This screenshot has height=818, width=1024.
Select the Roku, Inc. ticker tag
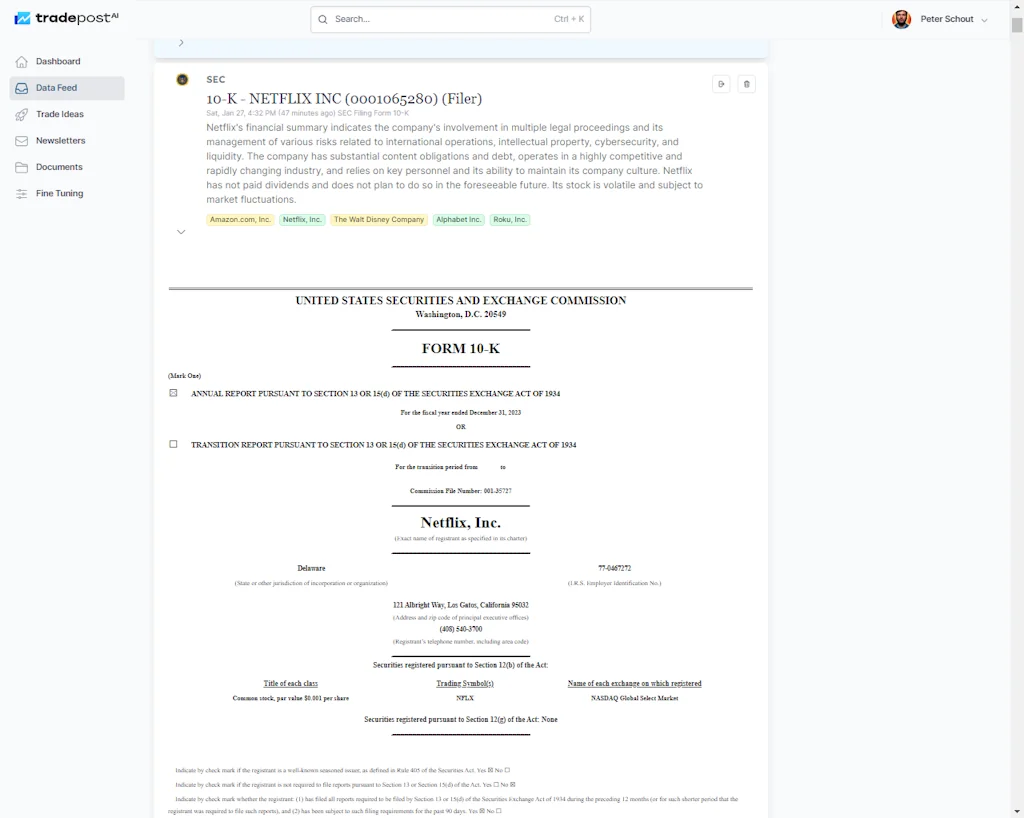pyautogui.click(x=509, y=219)
